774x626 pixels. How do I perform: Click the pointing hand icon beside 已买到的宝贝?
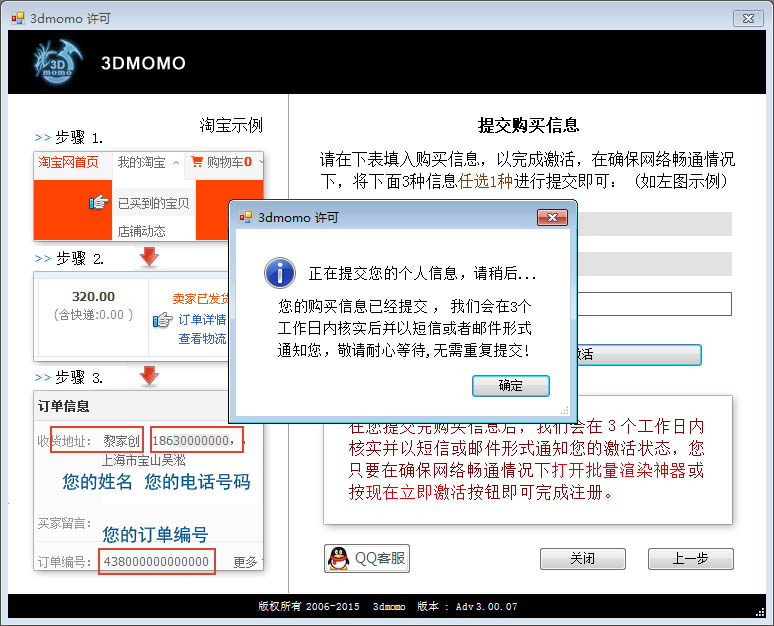(99, 202)
